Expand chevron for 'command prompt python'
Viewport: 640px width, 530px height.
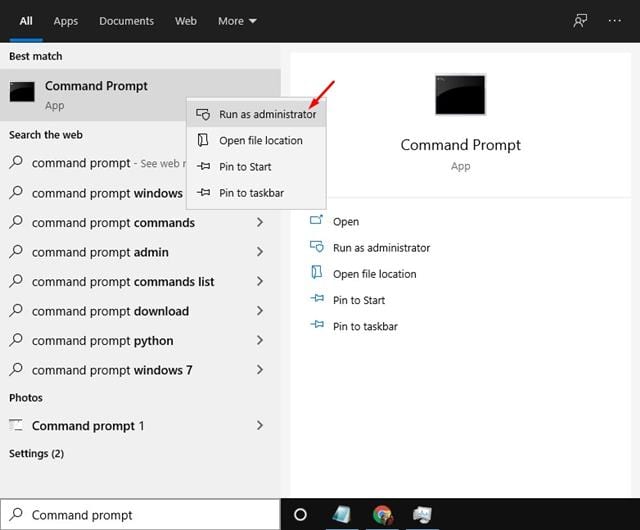[x=260, y=340]
